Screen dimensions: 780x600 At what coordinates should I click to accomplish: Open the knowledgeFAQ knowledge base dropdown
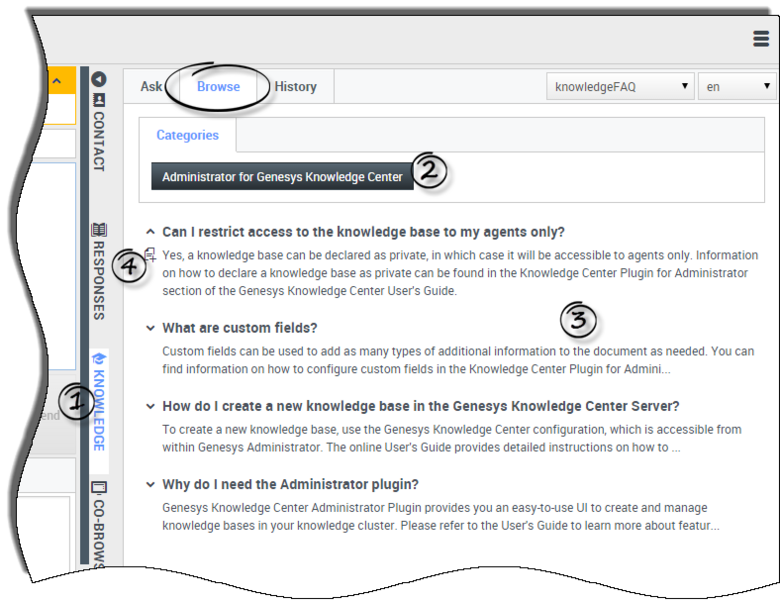pos(620,87)
